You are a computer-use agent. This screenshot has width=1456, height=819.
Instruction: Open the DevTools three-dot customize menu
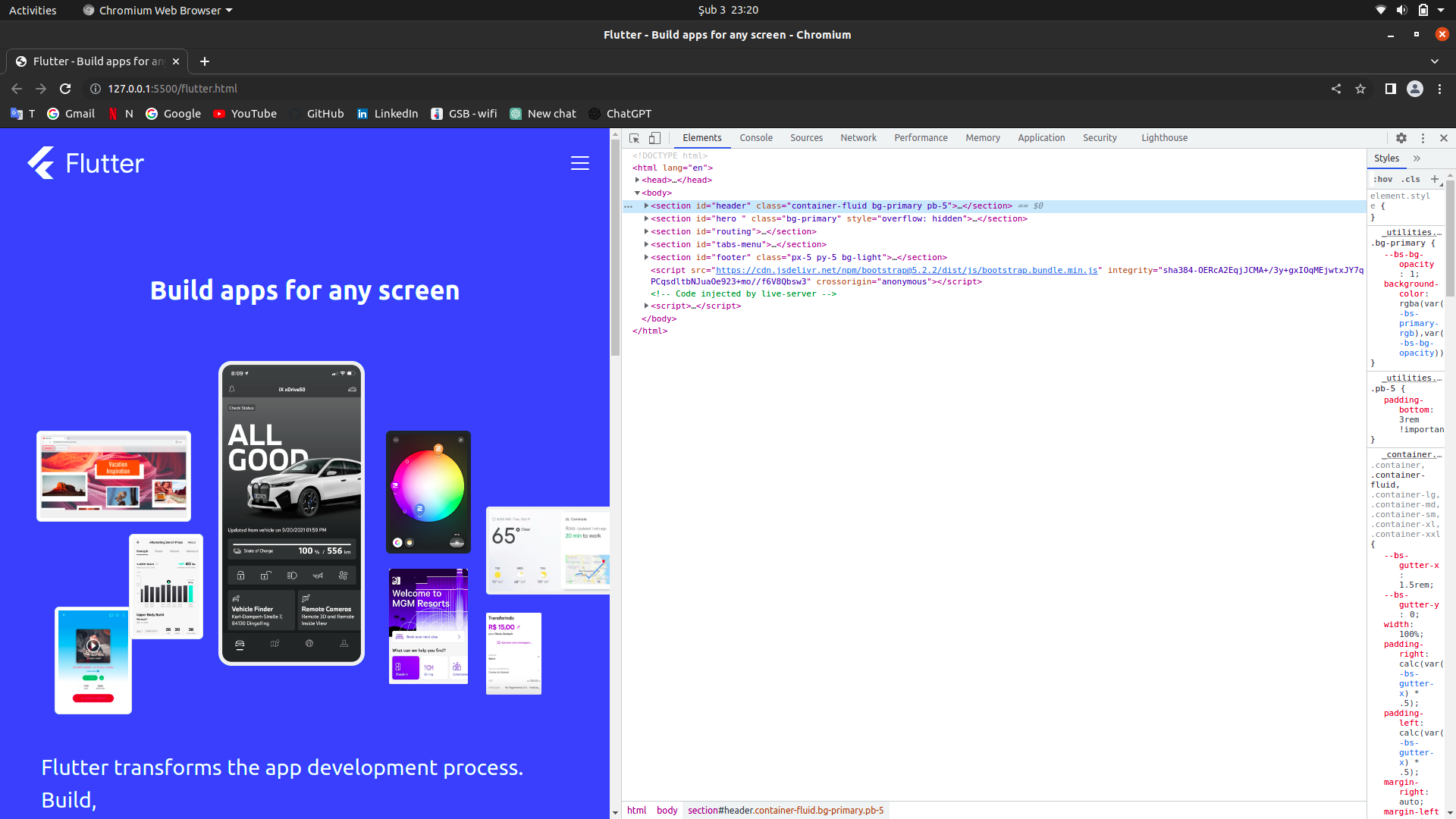[x=1423, y=138]
